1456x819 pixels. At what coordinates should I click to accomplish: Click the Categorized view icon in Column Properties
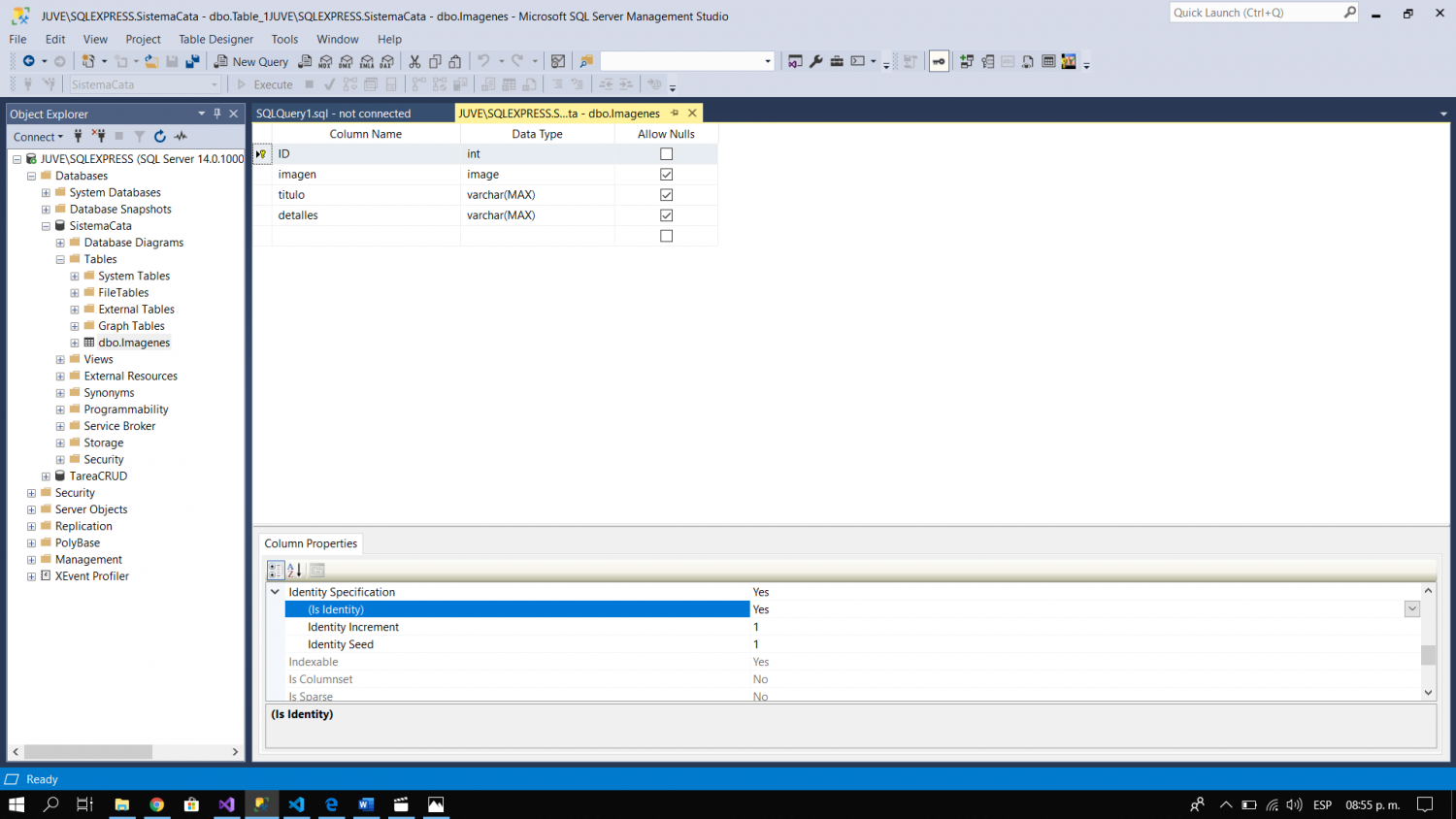[276, 571]
